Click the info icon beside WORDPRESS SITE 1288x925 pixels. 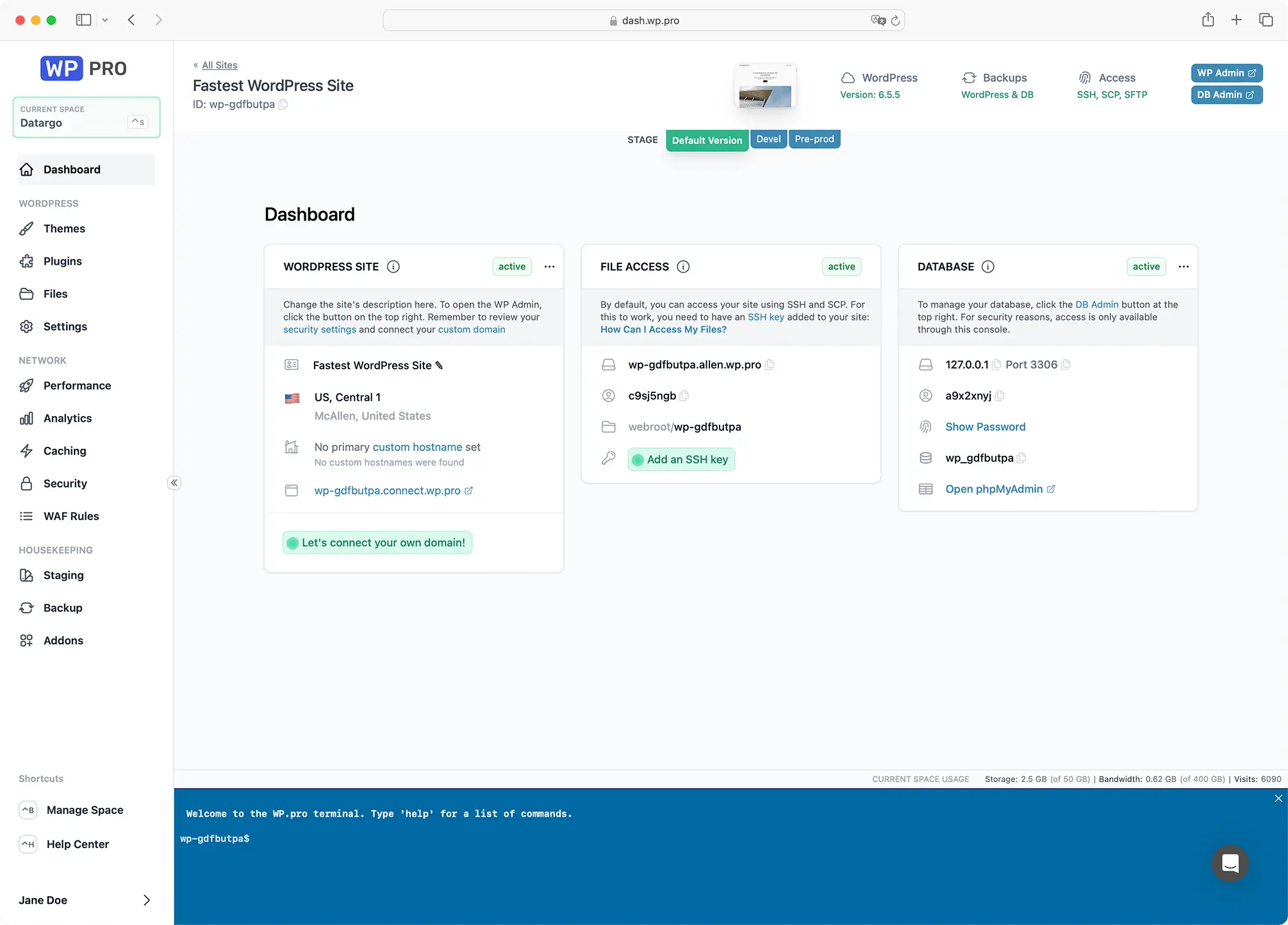(x=393, y=267)
